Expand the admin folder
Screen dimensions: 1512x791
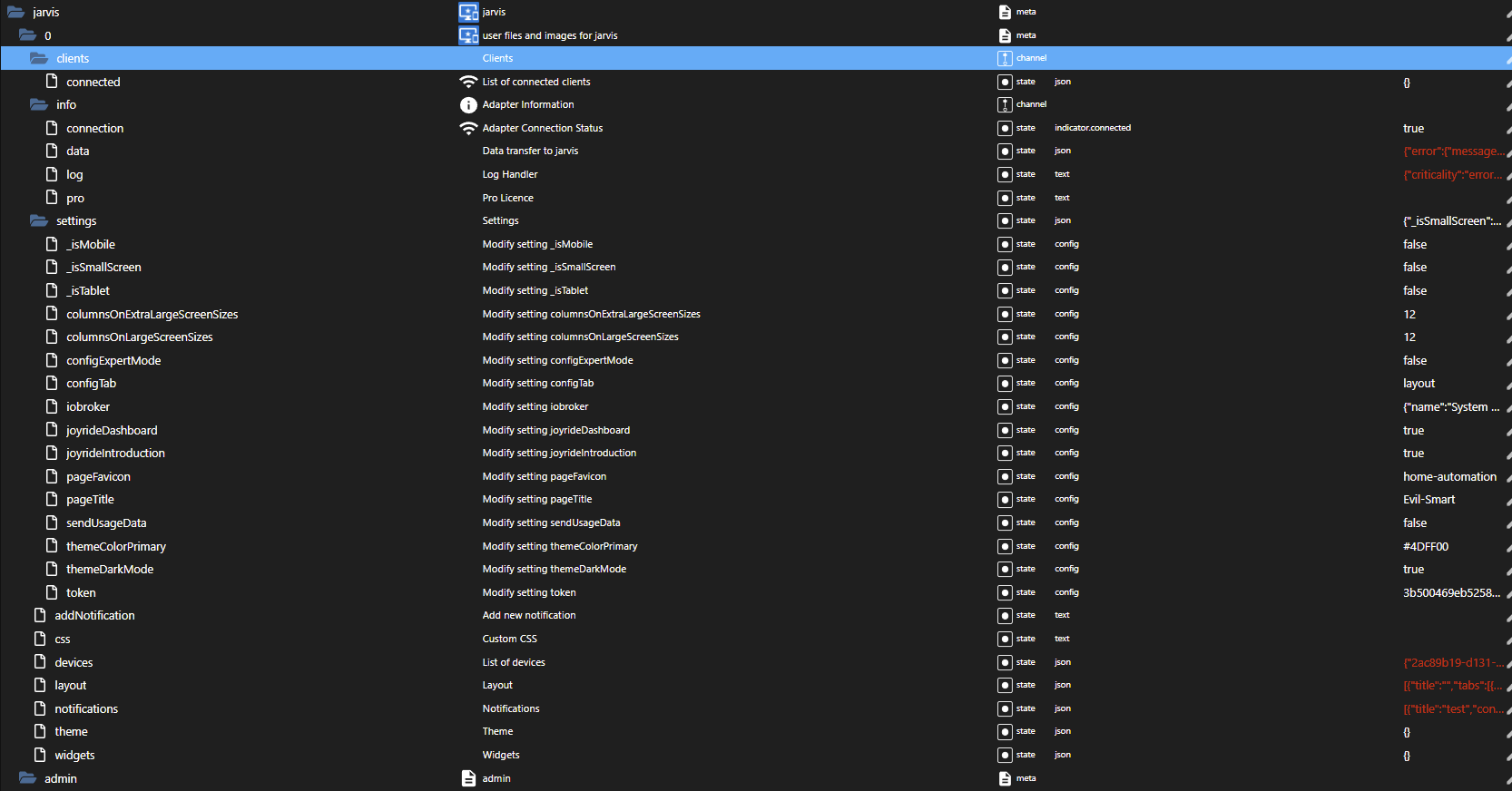coord(27,778)
